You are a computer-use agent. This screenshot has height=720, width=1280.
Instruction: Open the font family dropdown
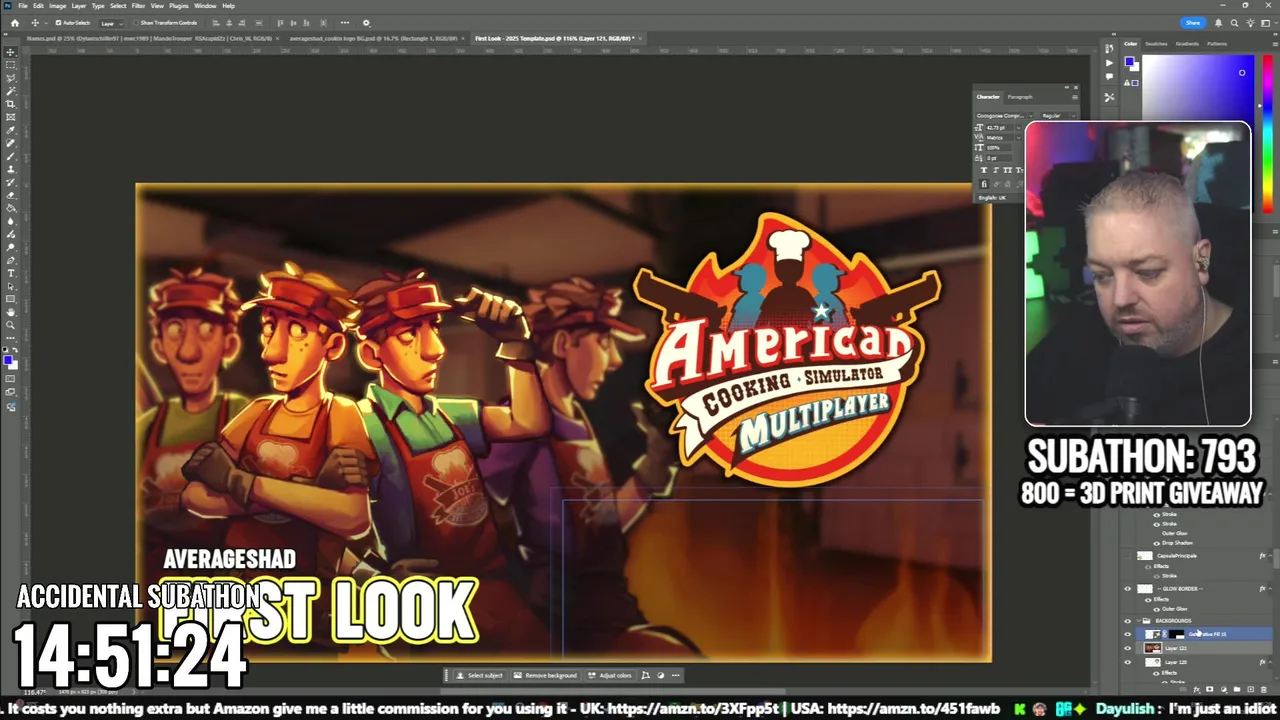coord(1031,116)
